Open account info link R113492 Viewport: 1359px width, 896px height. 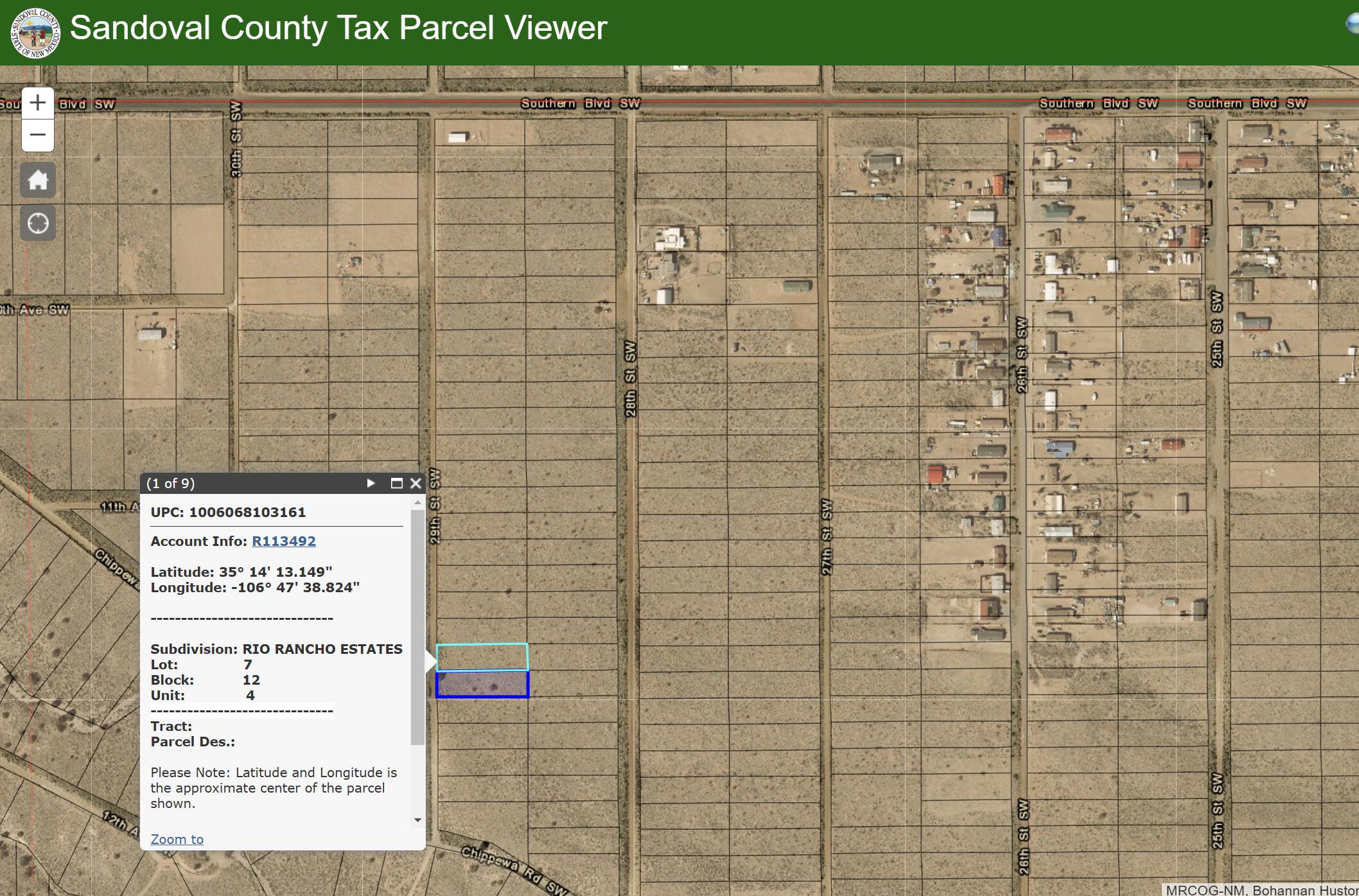pyautogui.click(x=283, y=541)
